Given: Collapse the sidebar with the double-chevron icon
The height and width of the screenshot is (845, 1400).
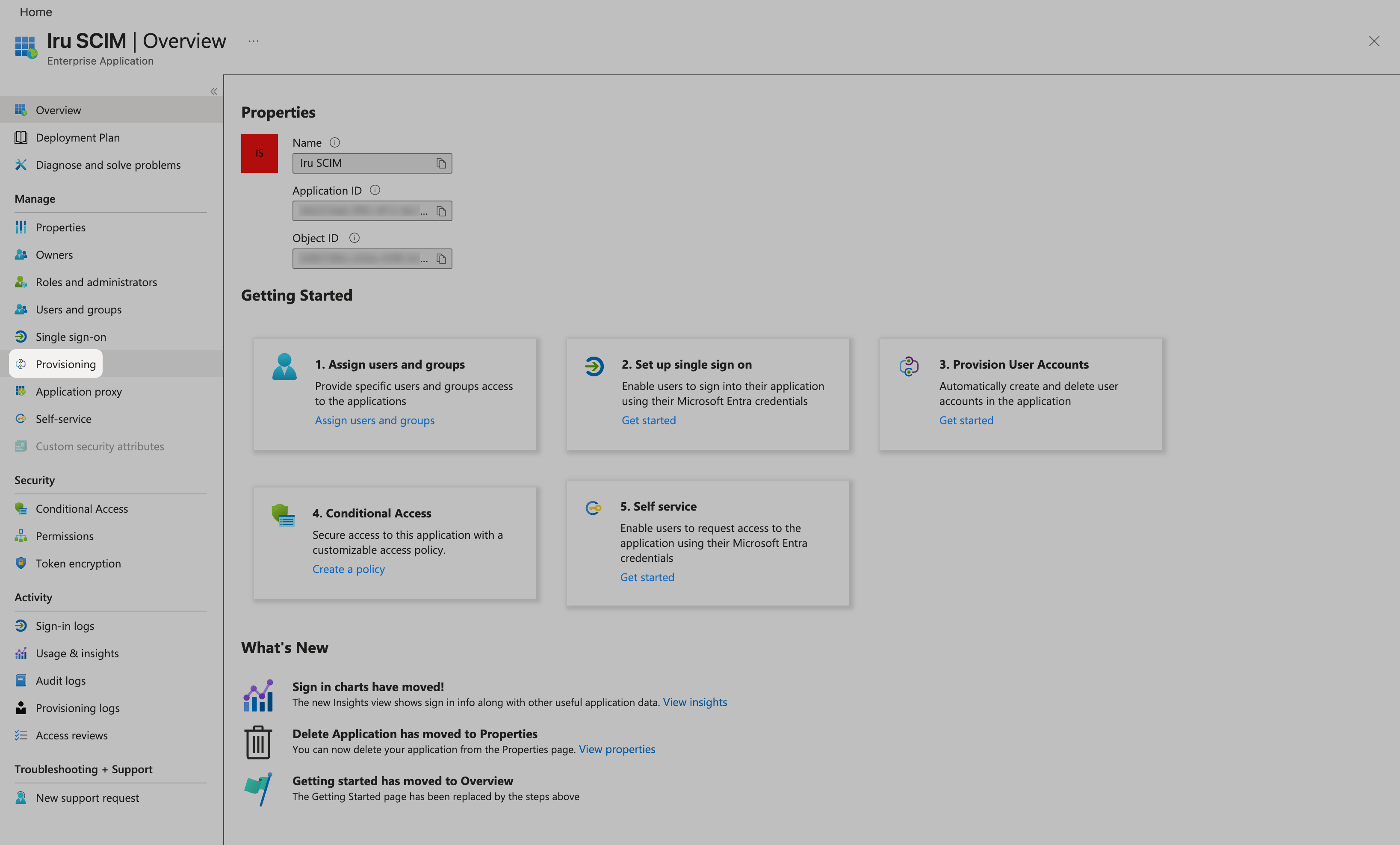Looking at the screenshot, I should click(214, 92).
